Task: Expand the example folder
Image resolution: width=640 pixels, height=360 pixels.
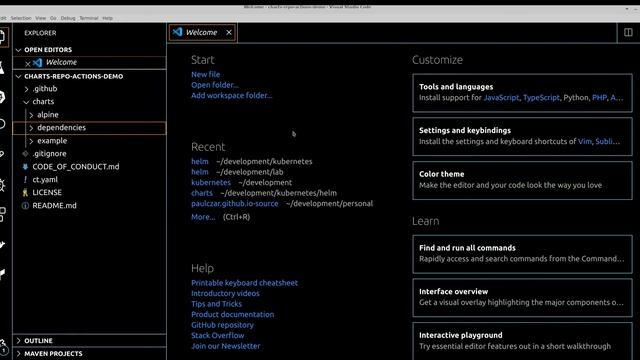Action: [x=31, y=141]
